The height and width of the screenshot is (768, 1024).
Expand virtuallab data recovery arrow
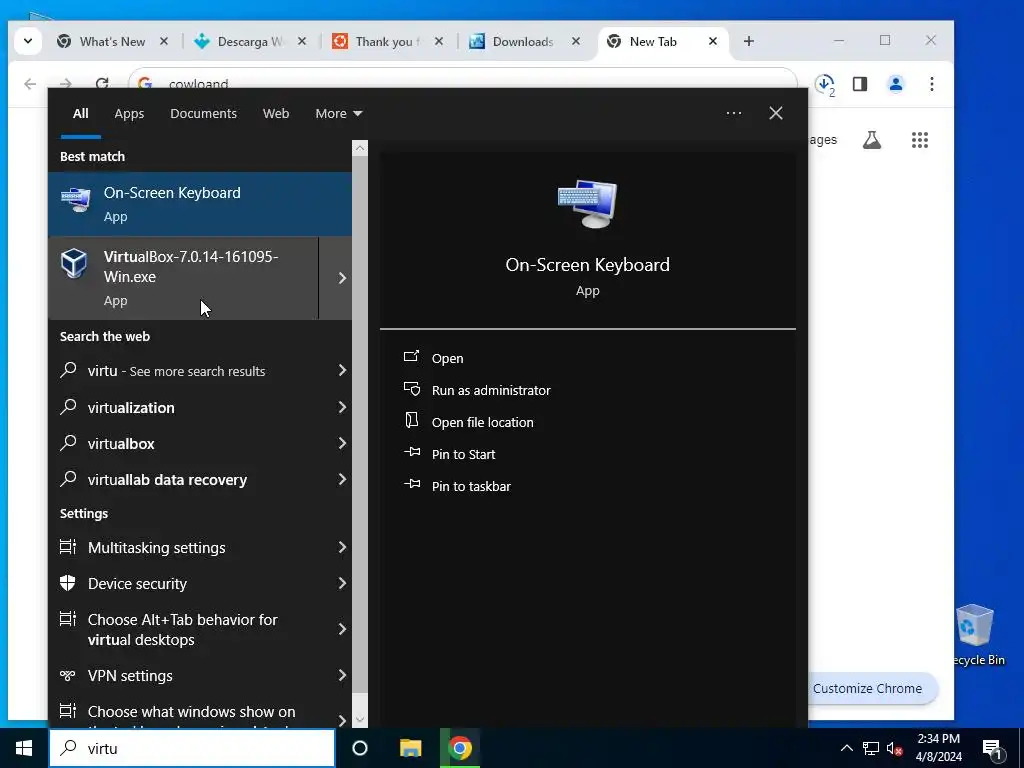[342, 479]
